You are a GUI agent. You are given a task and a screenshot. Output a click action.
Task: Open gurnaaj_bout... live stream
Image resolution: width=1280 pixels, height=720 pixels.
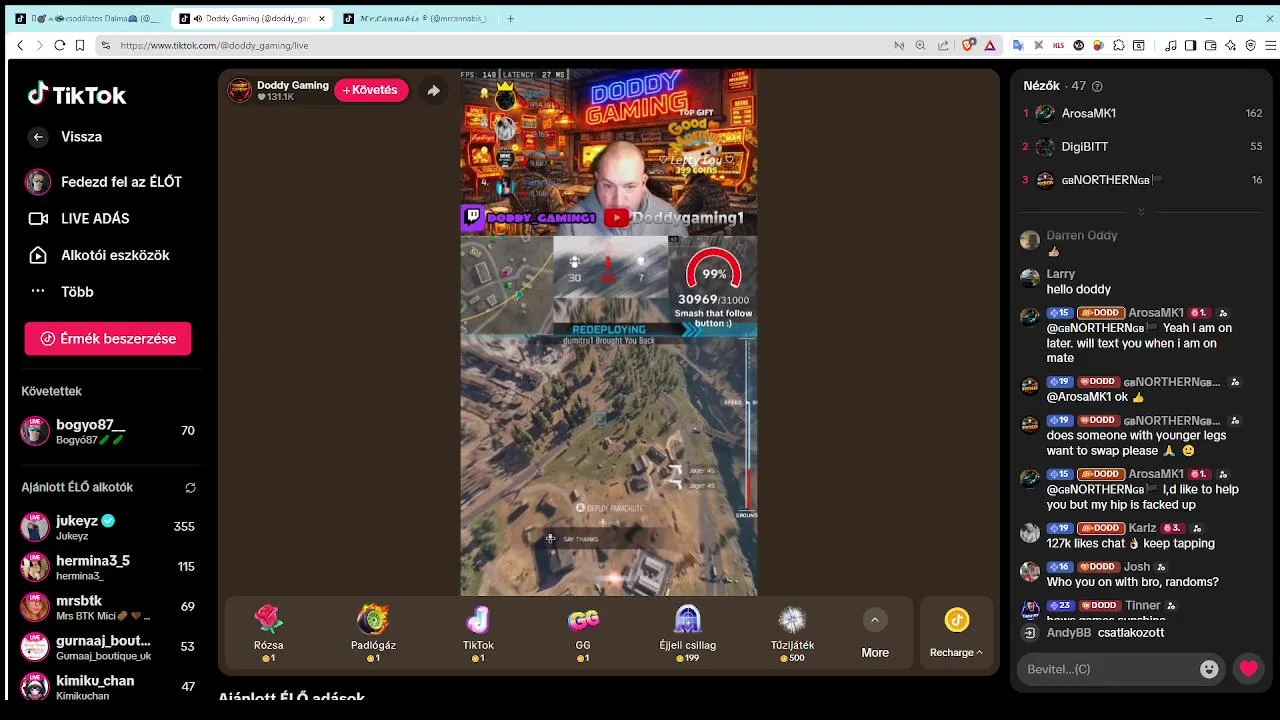[x=108, y=647]
